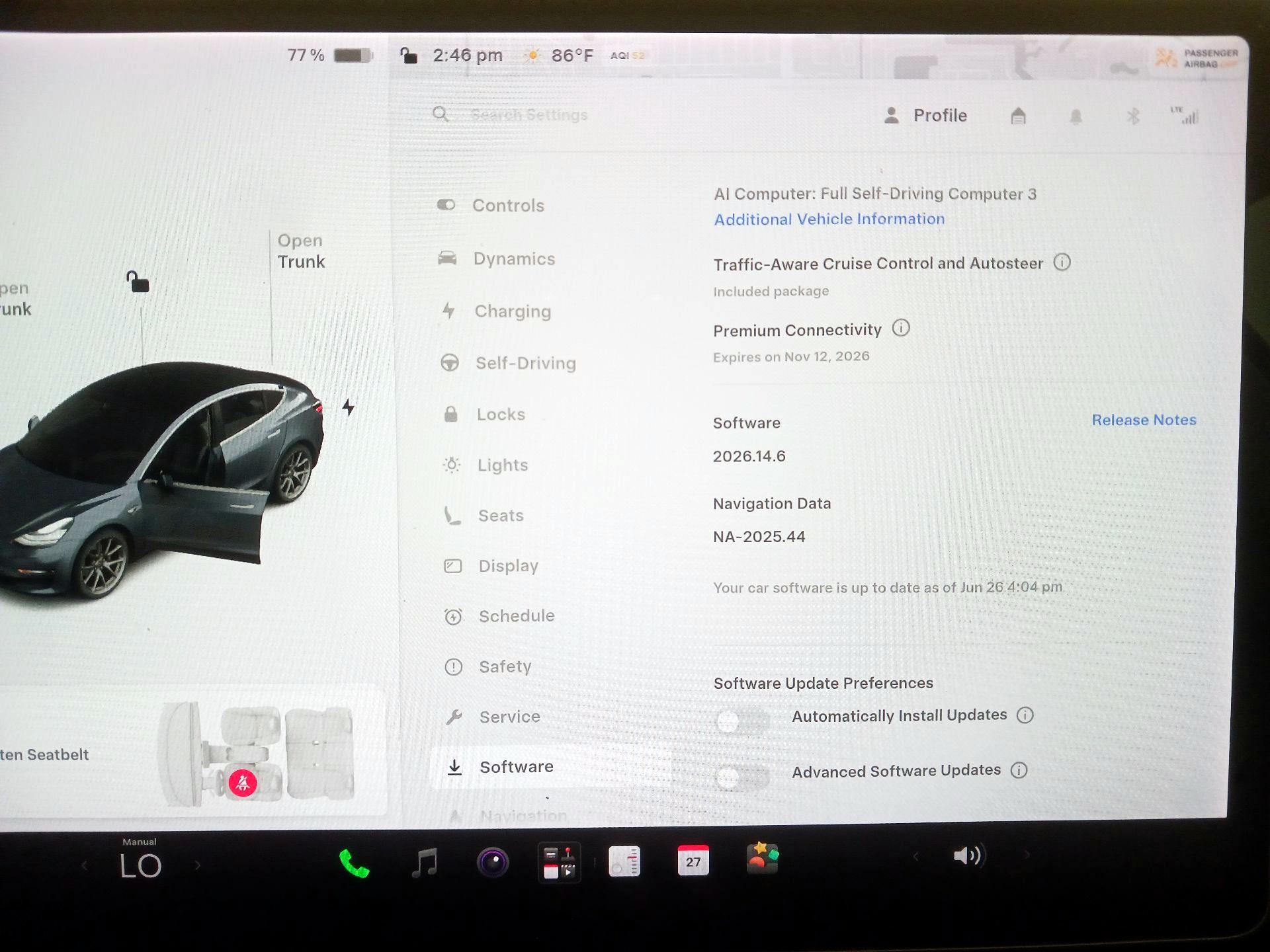
Task: Tap the 2:46 pm clock
Action: (x=468, y=56)
